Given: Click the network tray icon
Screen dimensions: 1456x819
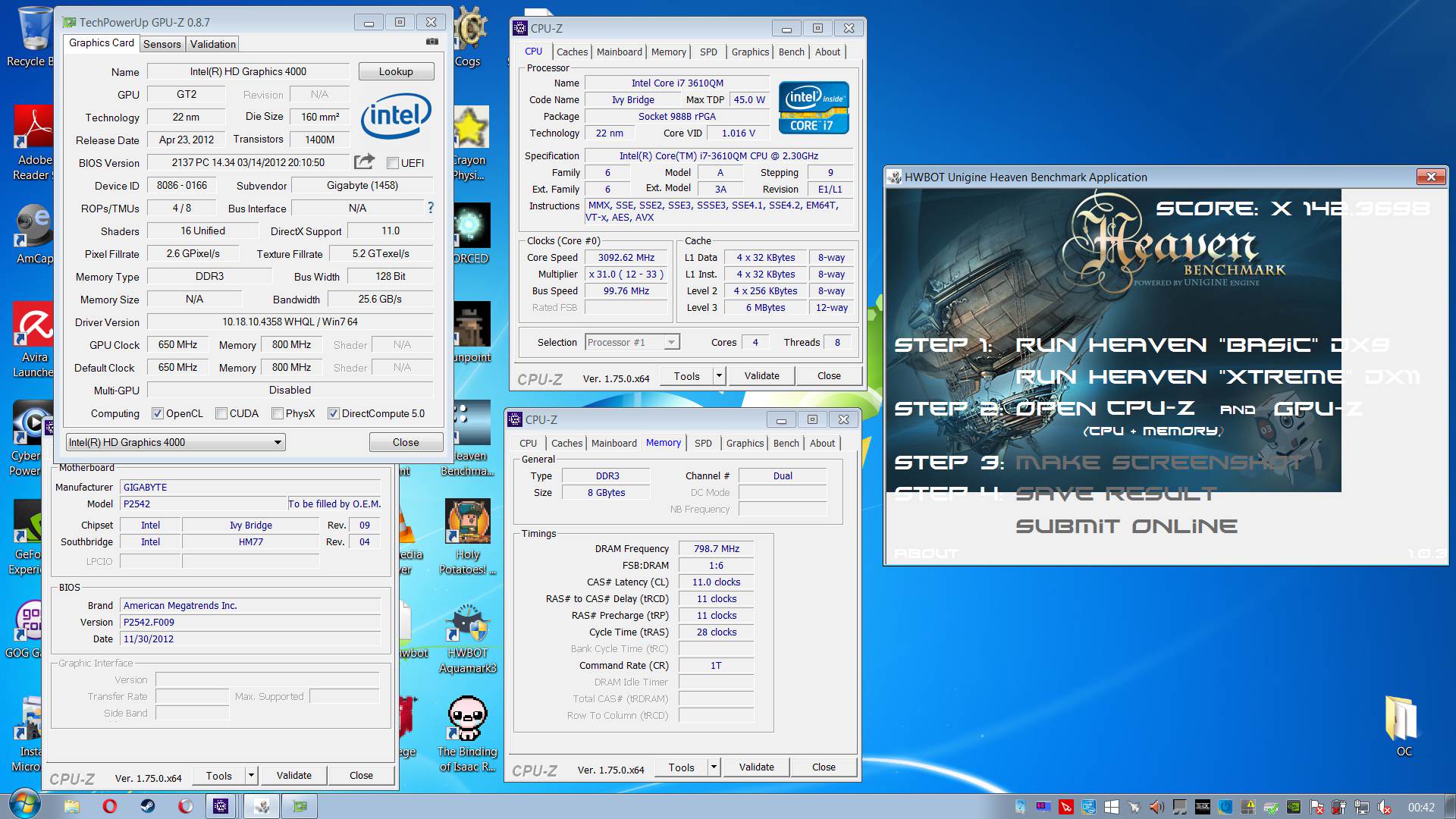Looking at the screenshot, I should [1362, 807].
